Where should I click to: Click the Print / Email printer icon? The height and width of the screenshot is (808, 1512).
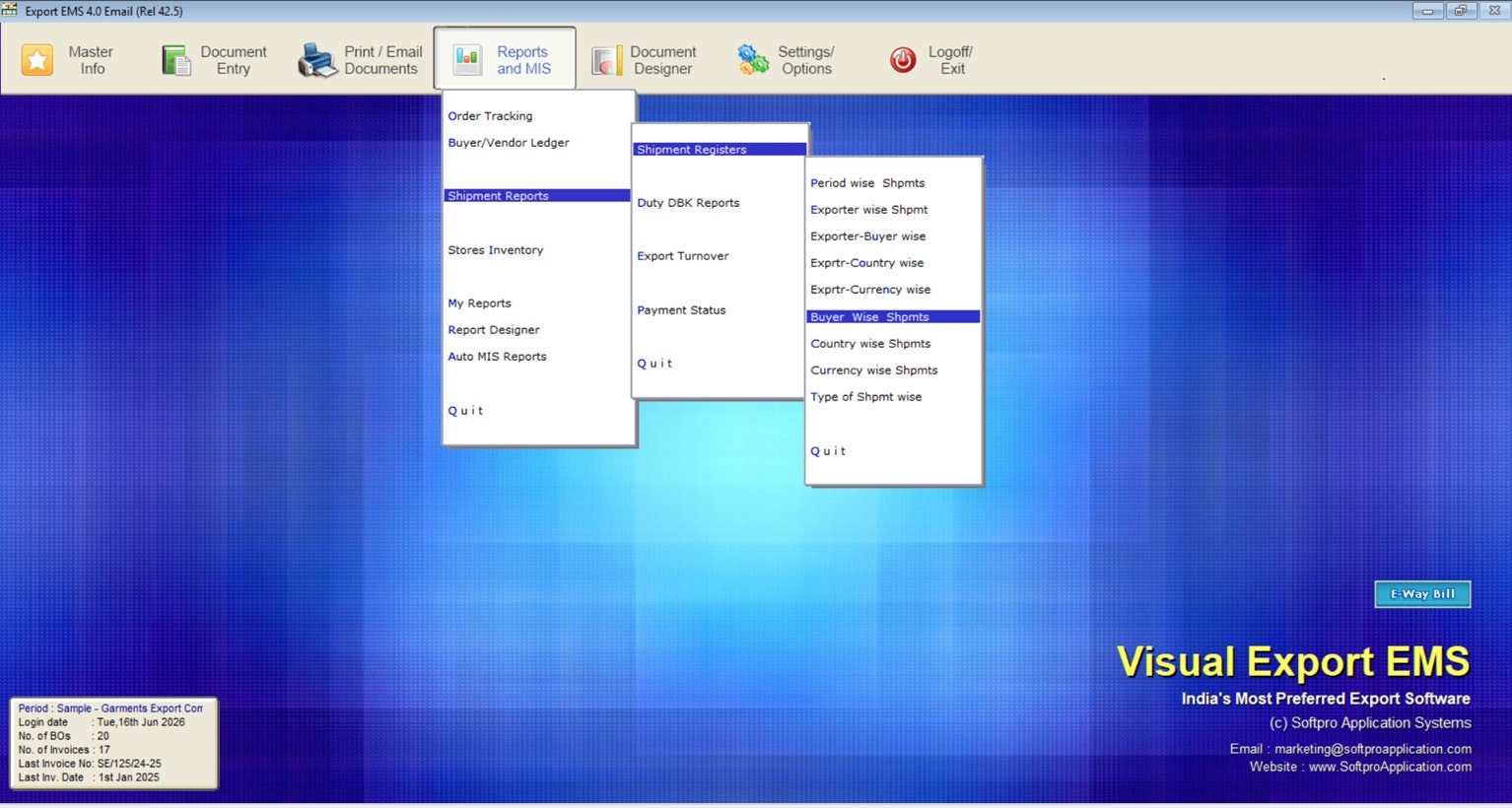317,60
